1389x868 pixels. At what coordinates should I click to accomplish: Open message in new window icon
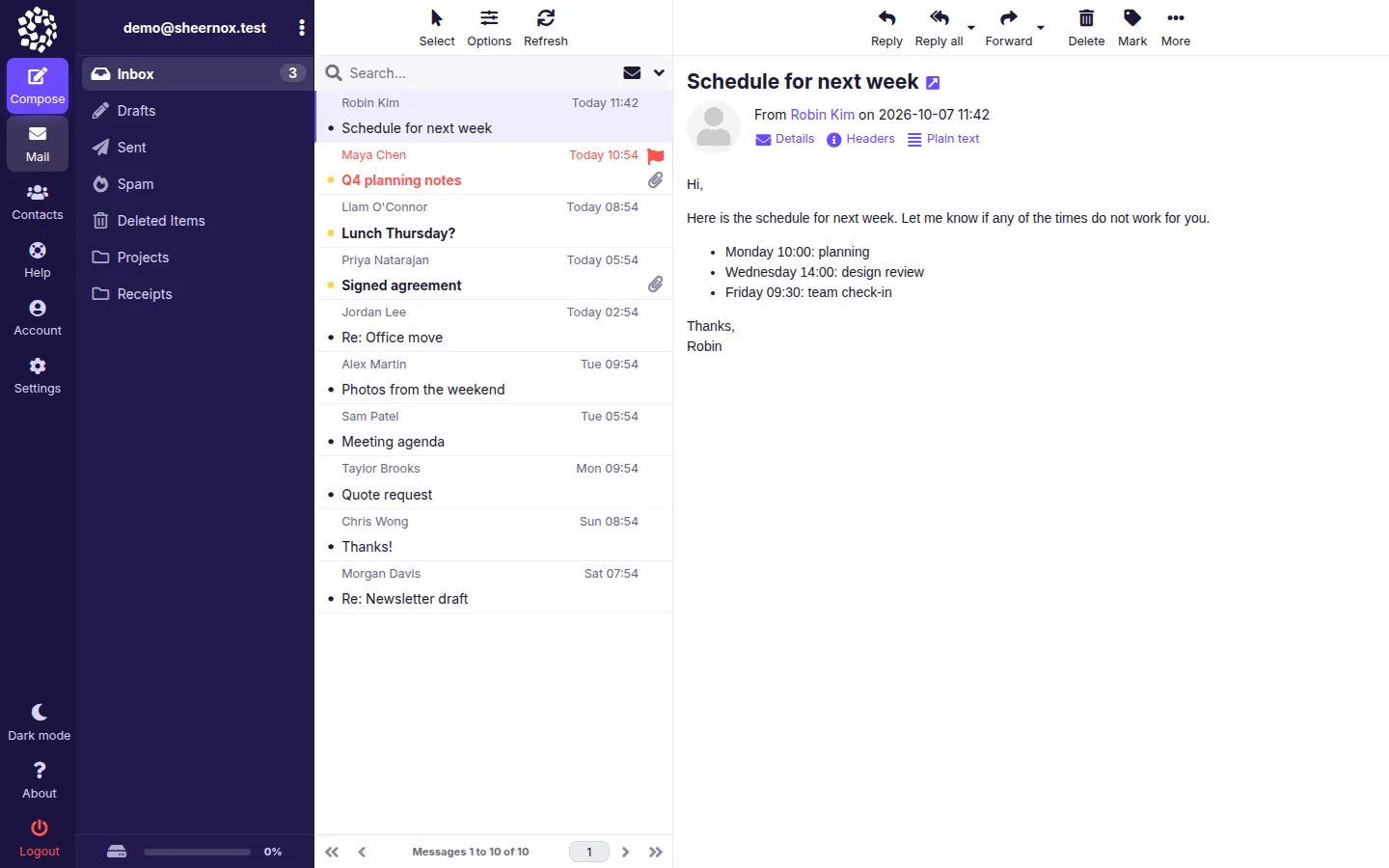click(933, 83)
